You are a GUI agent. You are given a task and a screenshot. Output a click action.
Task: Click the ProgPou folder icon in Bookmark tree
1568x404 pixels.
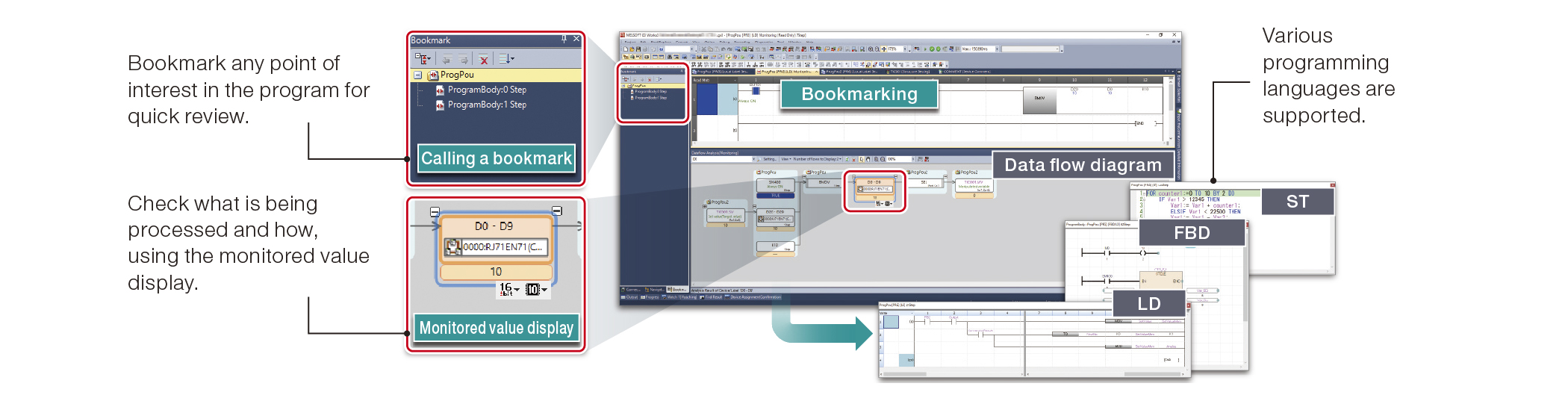(x=432, y=75)
